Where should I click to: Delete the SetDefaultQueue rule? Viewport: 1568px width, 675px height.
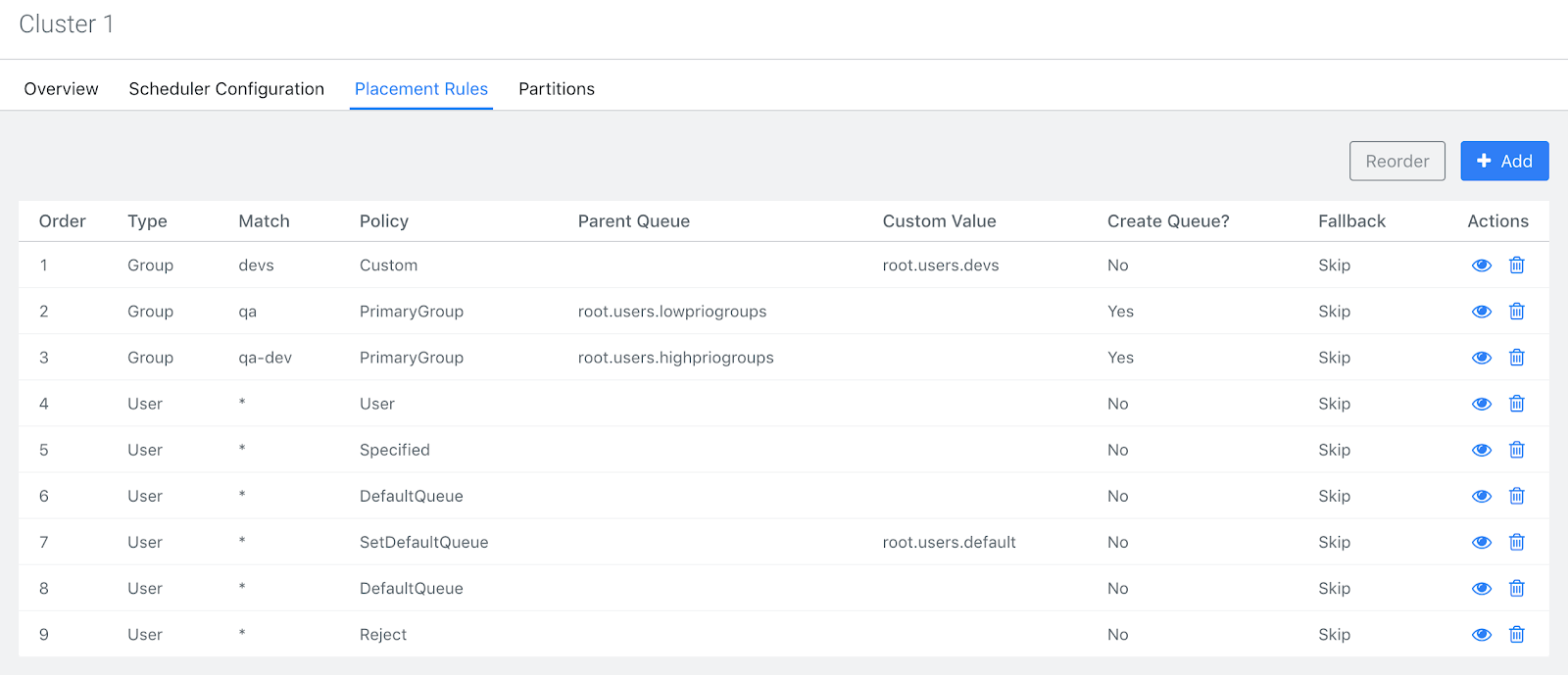[1516, 542]
